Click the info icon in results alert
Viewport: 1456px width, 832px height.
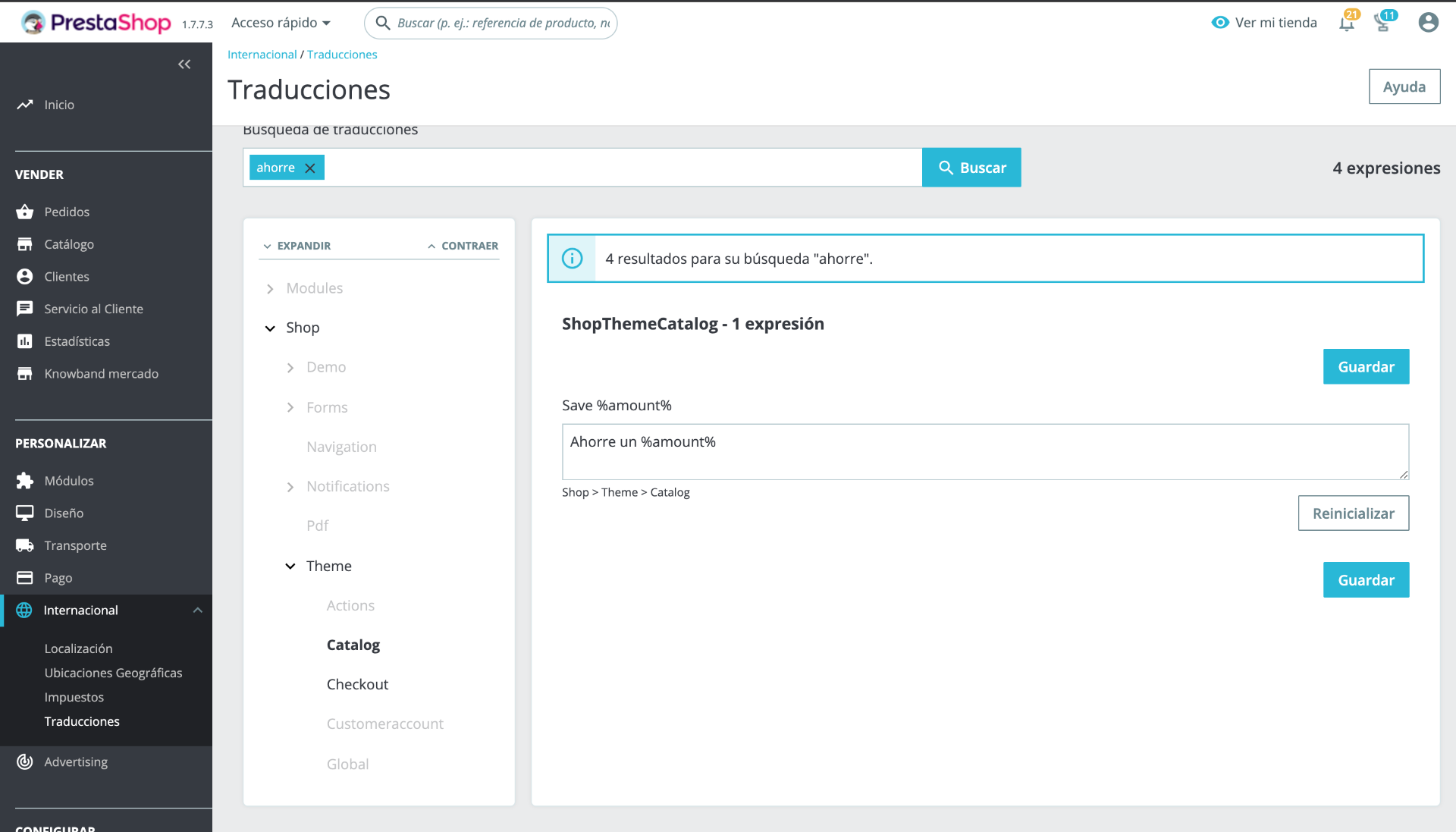(x=572, y=259)
